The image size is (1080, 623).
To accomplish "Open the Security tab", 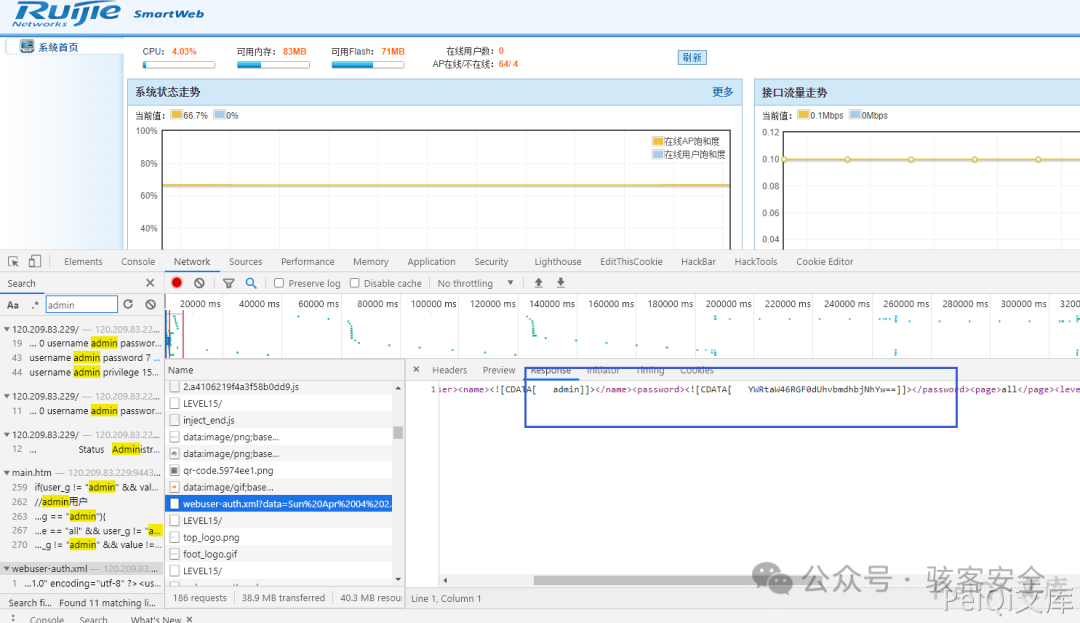I will (x=491, y=262).
